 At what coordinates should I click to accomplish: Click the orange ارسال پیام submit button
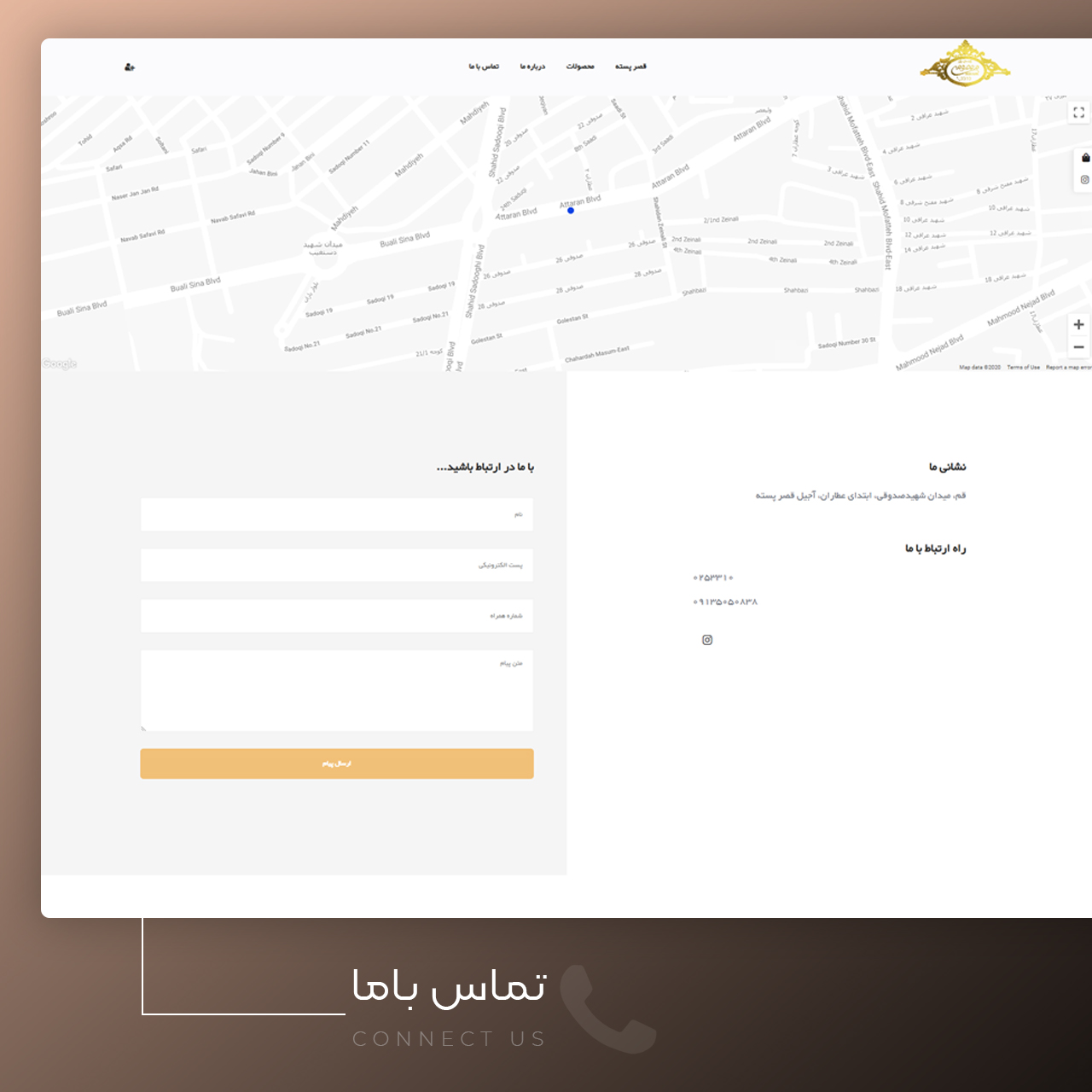(337, 764)
